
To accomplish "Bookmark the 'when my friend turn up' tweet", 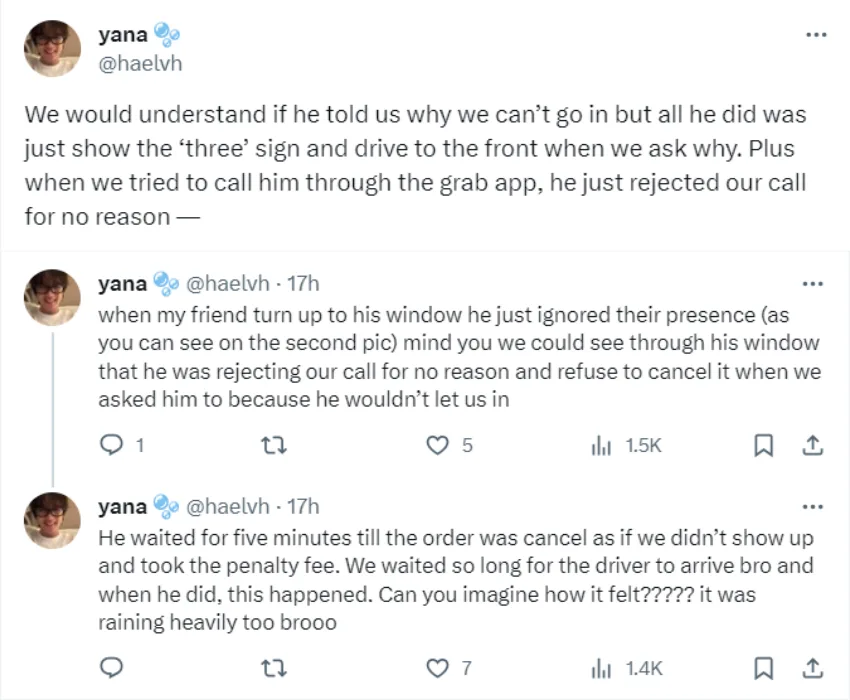I will [763, 446].
